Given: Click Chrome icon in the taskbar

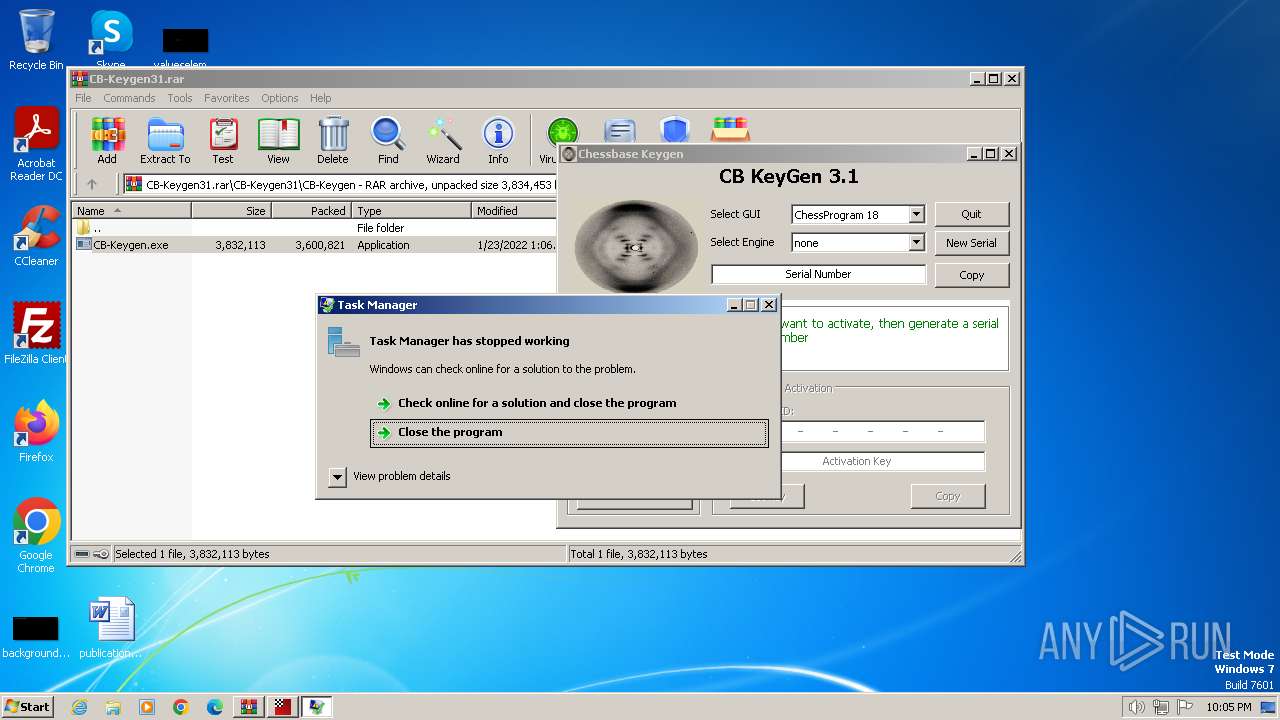Looking at the screenshot, I should tap(181, 707).
